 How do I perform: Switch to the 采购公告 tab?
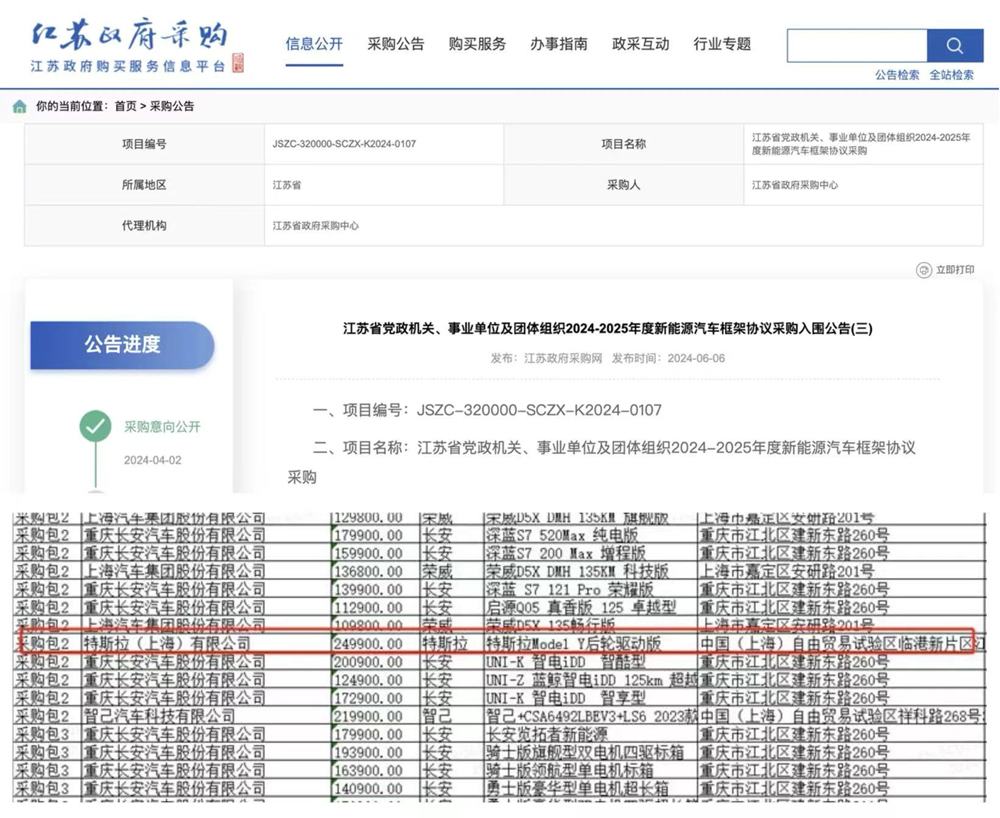point(396,43)
